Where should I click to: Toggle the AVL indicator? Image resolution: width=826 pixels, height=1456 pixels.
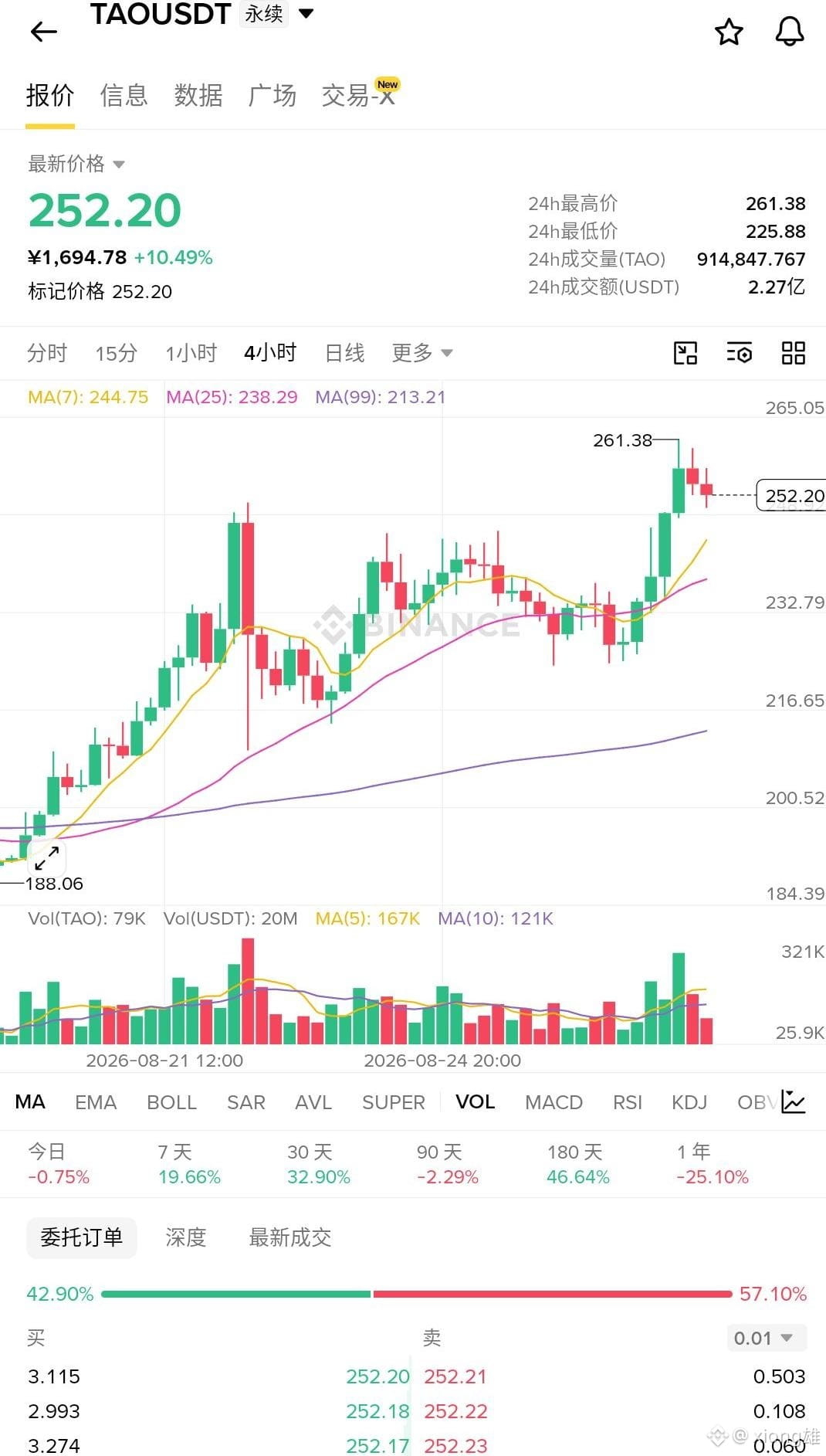[313, 1102]
